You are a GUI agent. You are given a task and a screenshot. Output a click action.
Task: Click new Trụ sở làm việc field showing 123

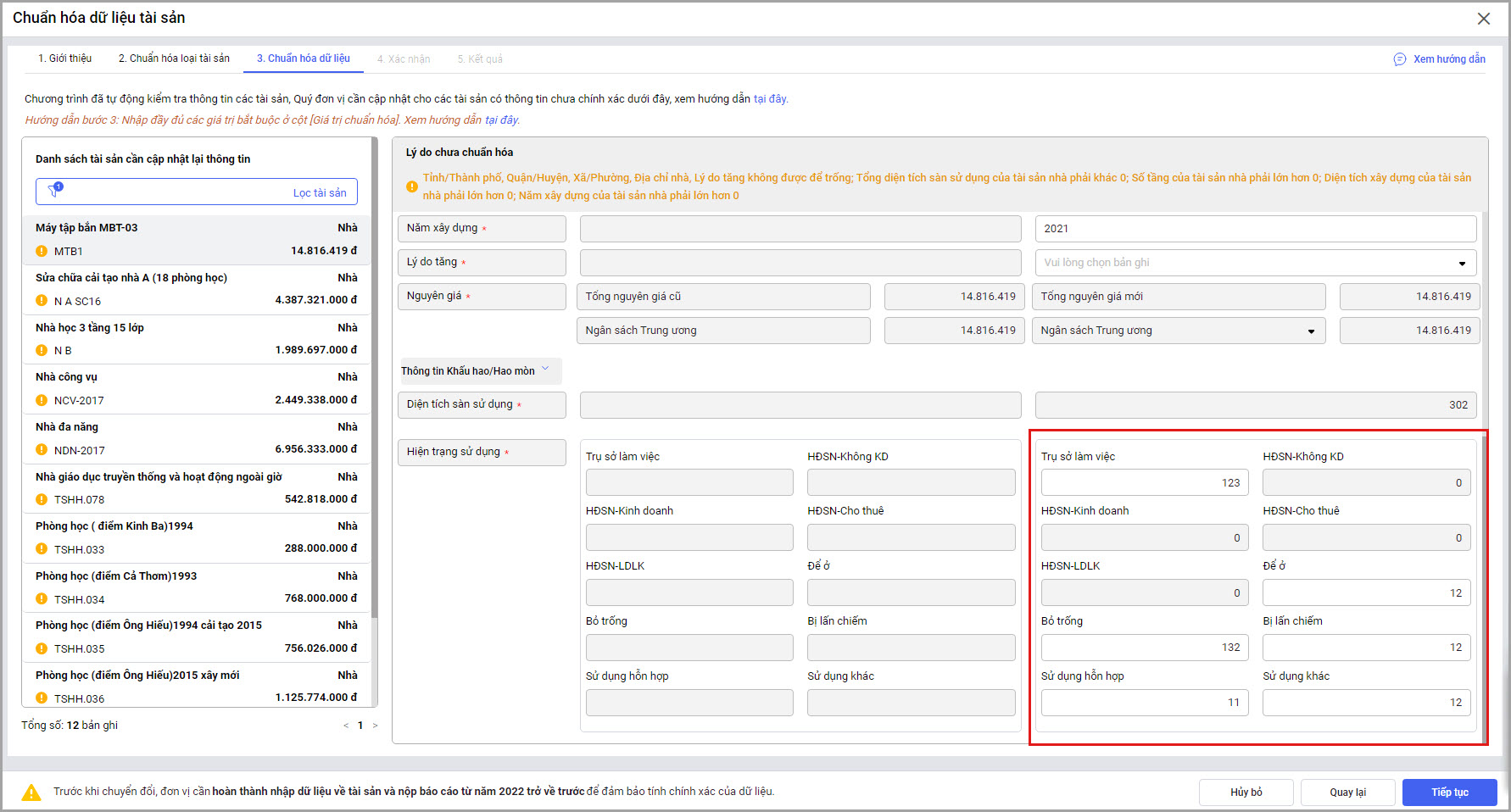tap(1144, 482)
